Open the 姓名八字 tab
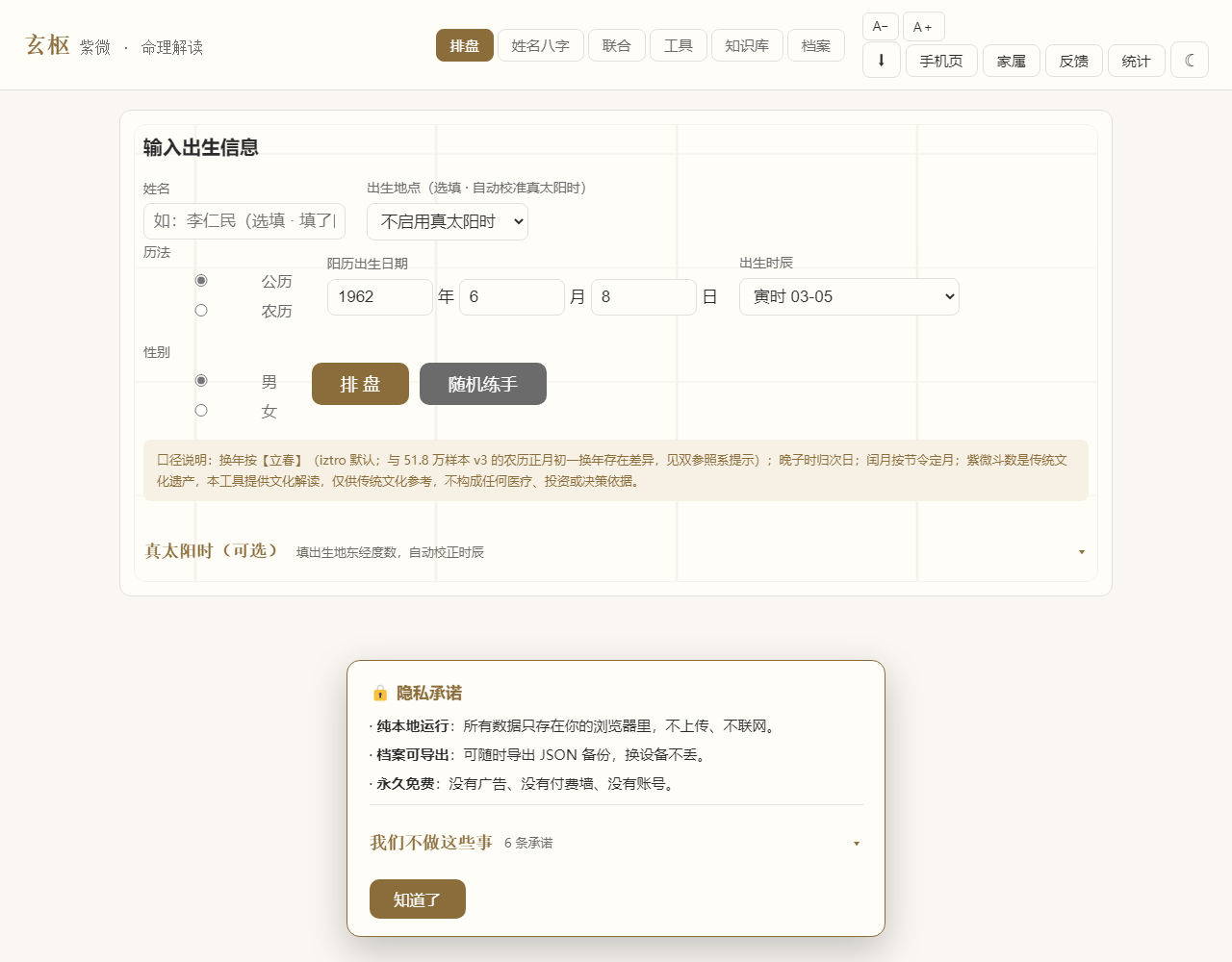 541,45
